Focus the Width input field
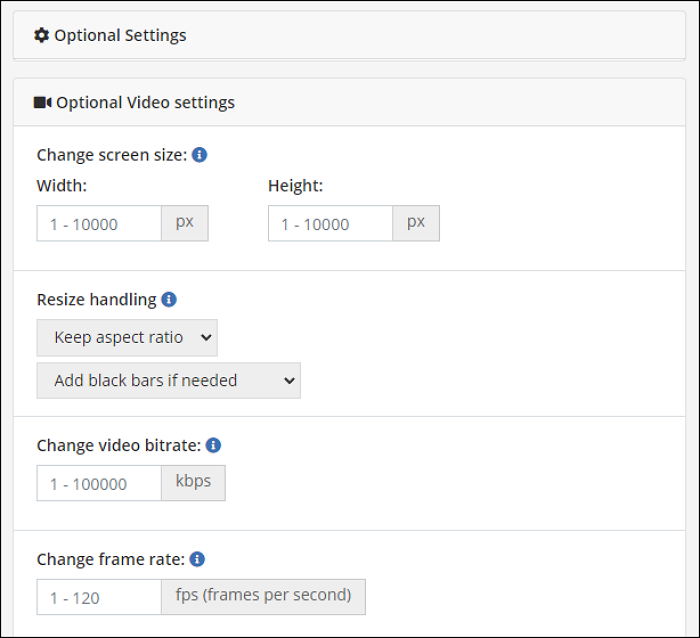 coord(99,224)
